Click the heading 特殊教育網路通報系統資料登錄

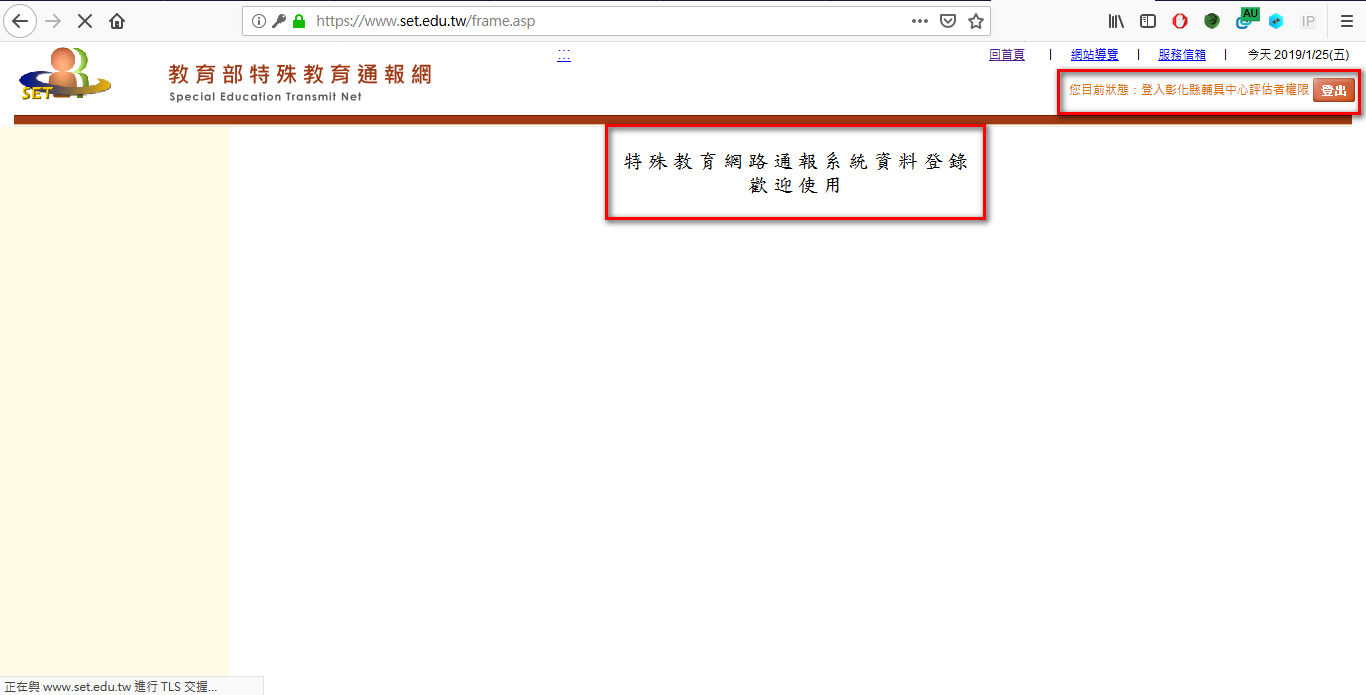point(796,162)
